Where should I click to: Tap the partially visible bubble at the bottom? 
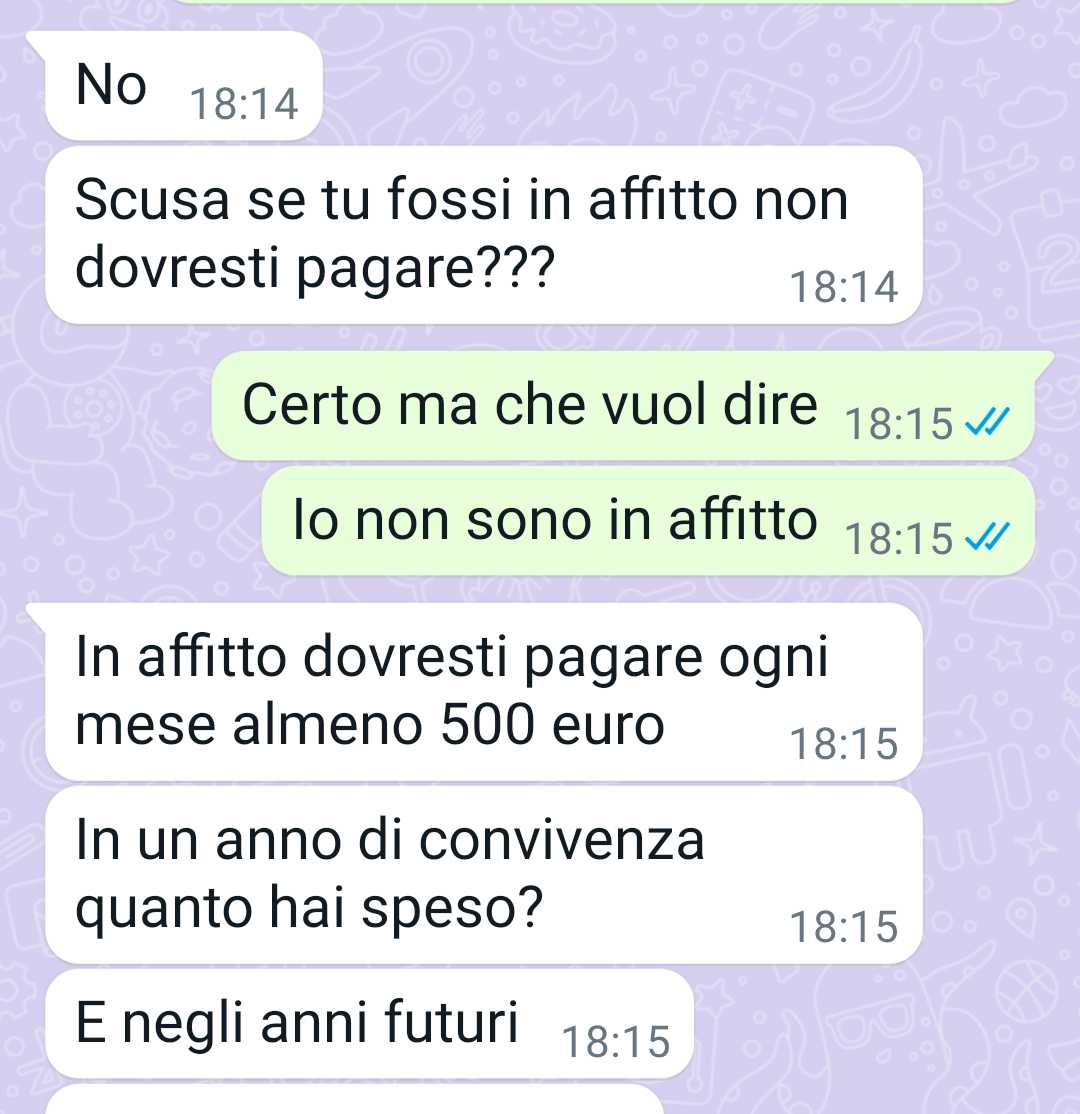355,1100
